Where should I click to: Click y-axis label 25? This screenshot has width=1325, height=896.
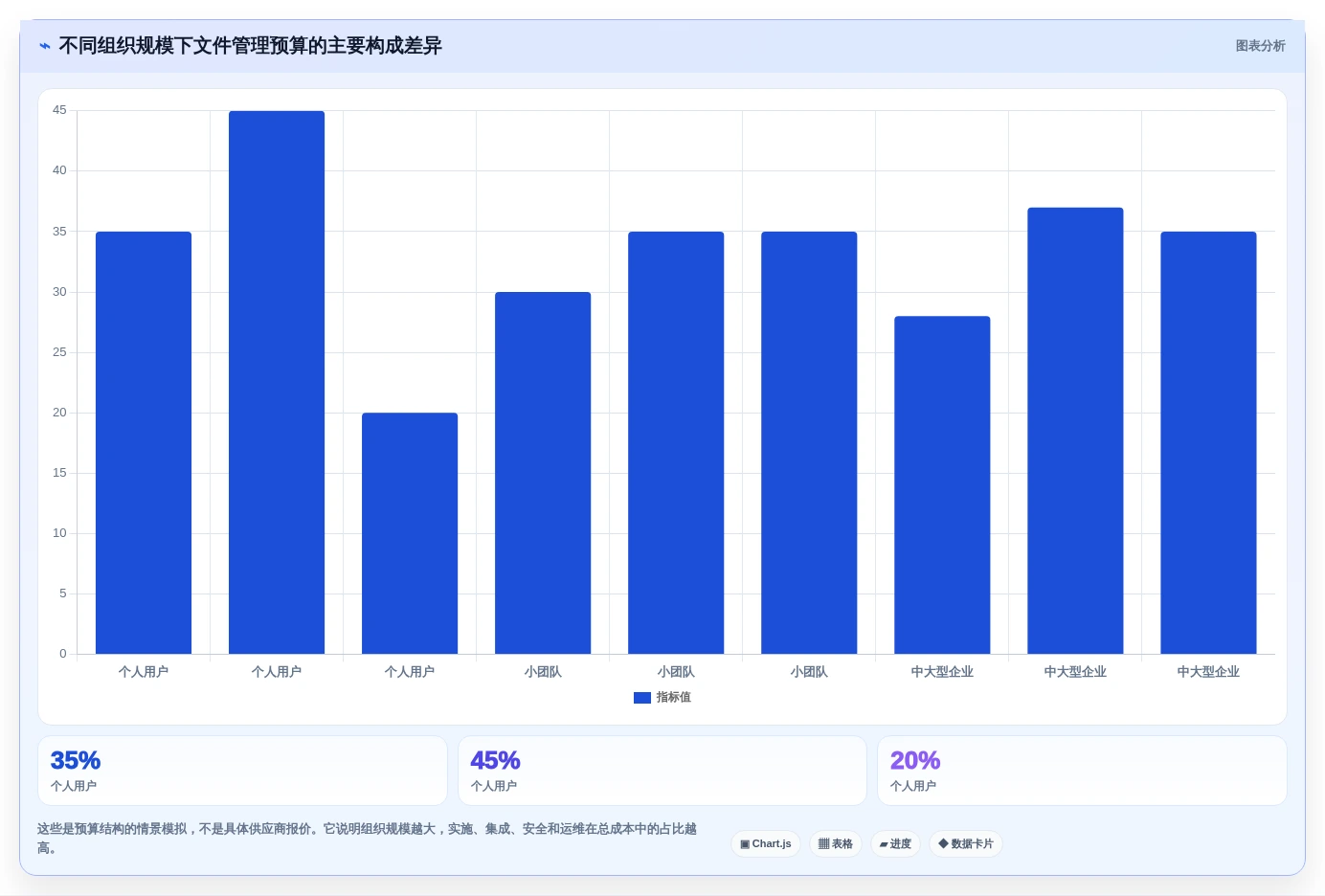59,352
